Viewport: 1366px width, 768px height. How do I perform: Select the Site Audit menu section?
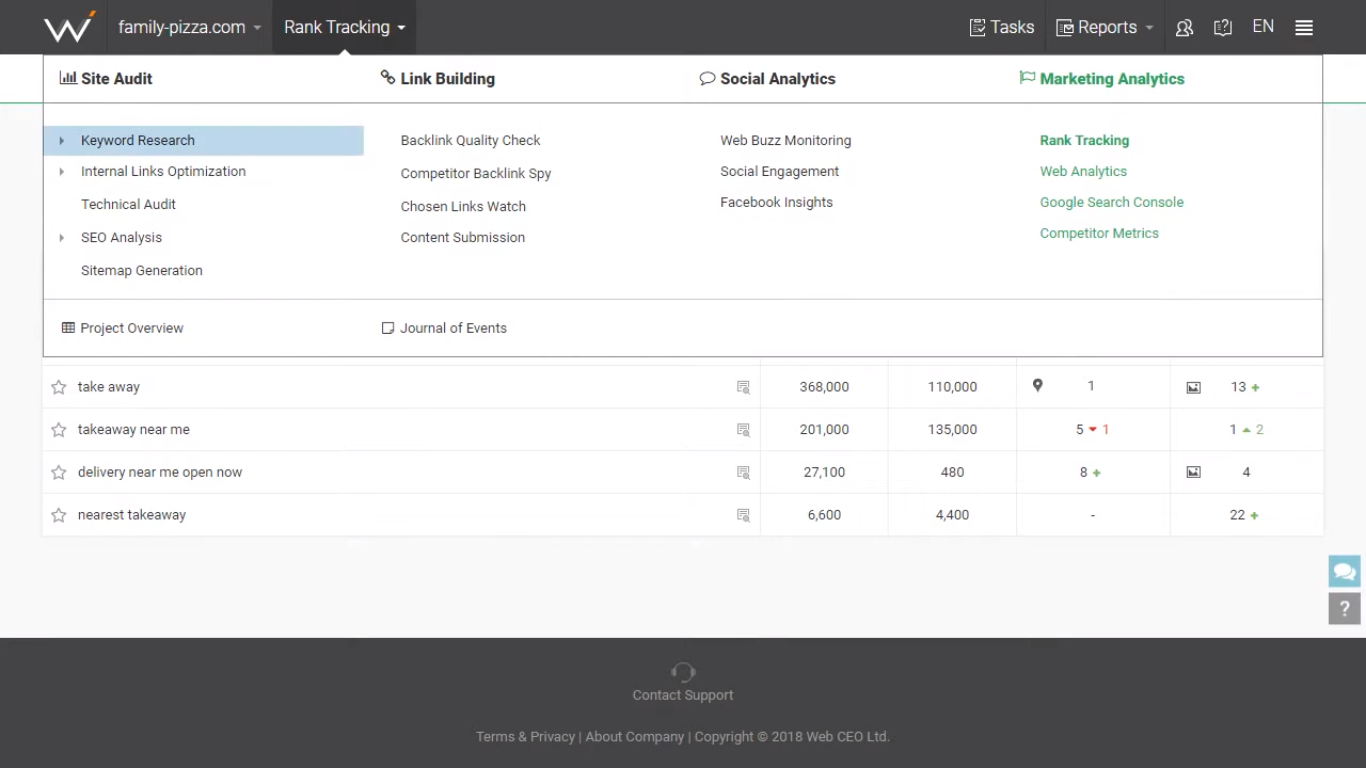point(106,79)
